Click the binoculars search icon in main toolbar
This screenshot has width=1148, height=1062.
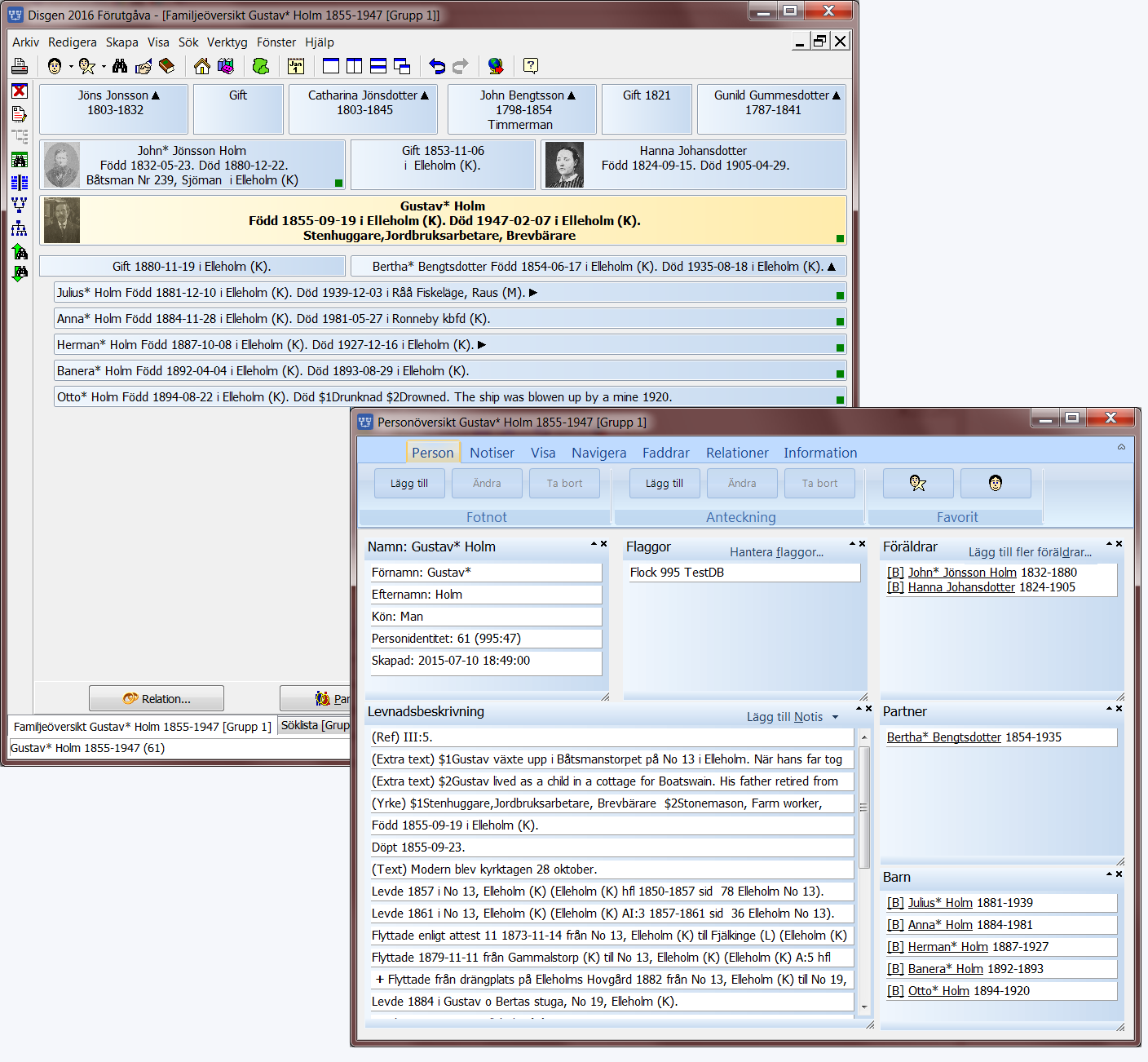click(120, 66)
